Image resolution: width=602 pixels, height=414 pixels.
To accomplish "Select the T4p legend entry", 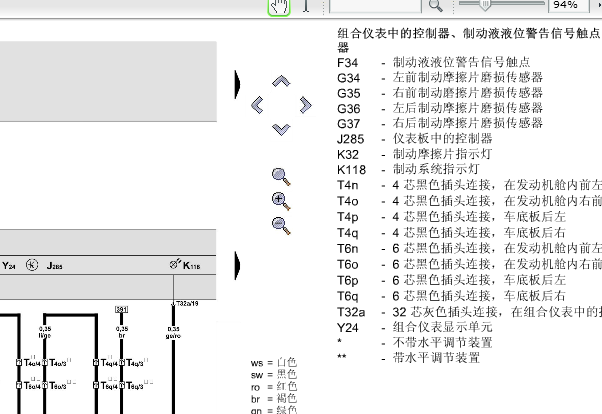I will coord(452,217).
